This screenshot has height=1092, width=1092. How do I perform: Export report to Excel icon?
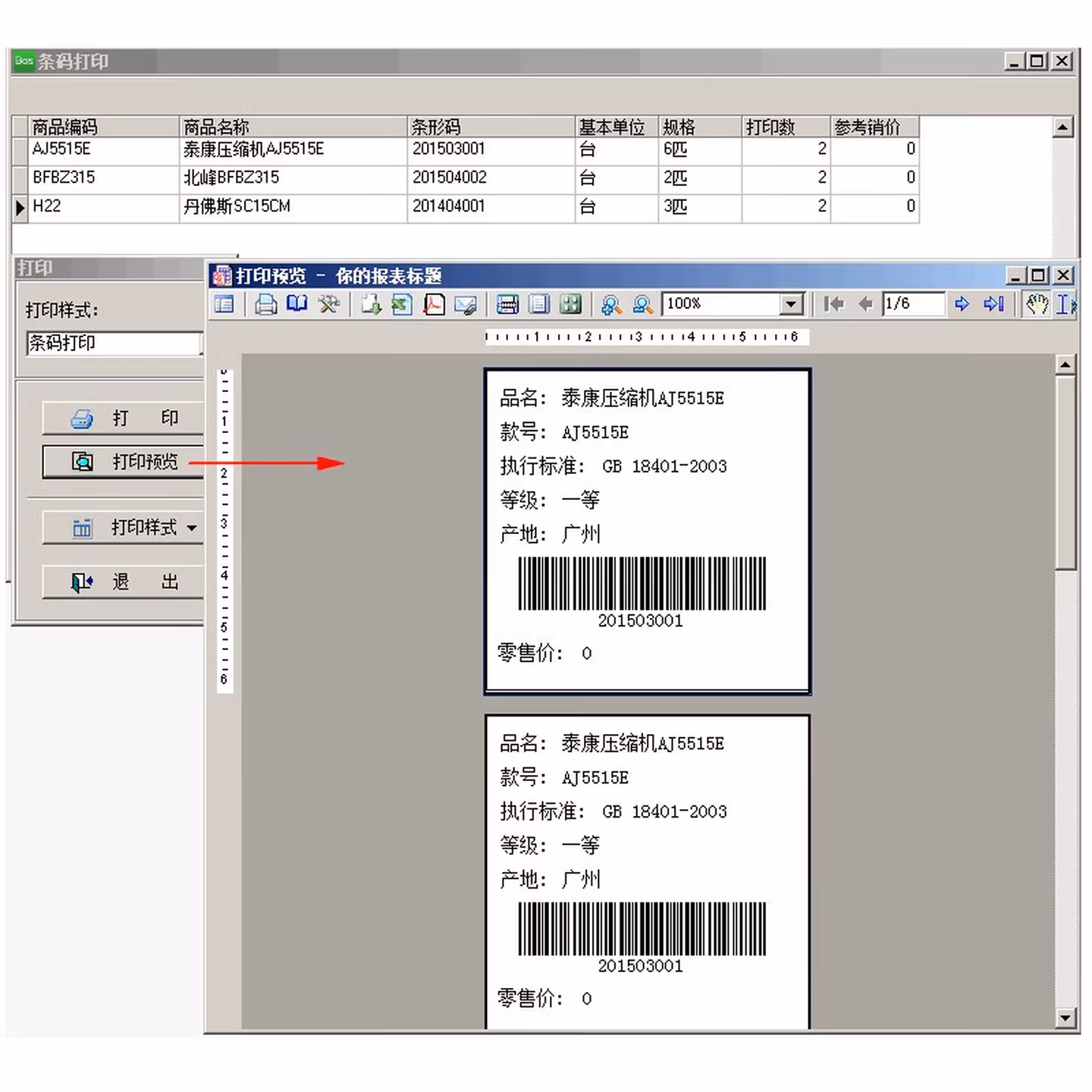coord(402,304)
